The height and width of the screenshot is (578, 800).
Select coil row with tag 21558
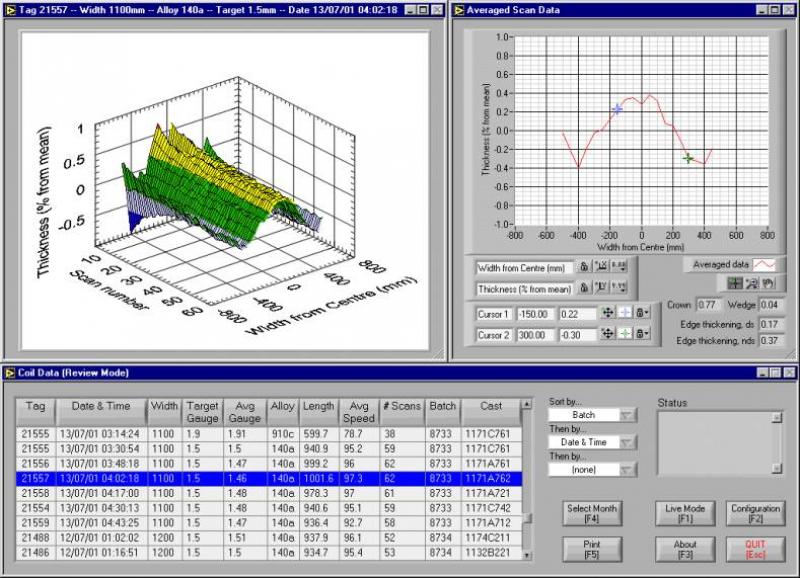pos(269,493)
